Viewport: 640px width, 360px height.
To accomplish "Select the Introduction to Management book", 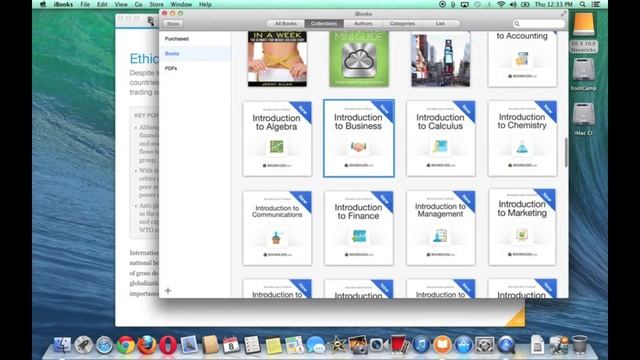I will (441, 228).
